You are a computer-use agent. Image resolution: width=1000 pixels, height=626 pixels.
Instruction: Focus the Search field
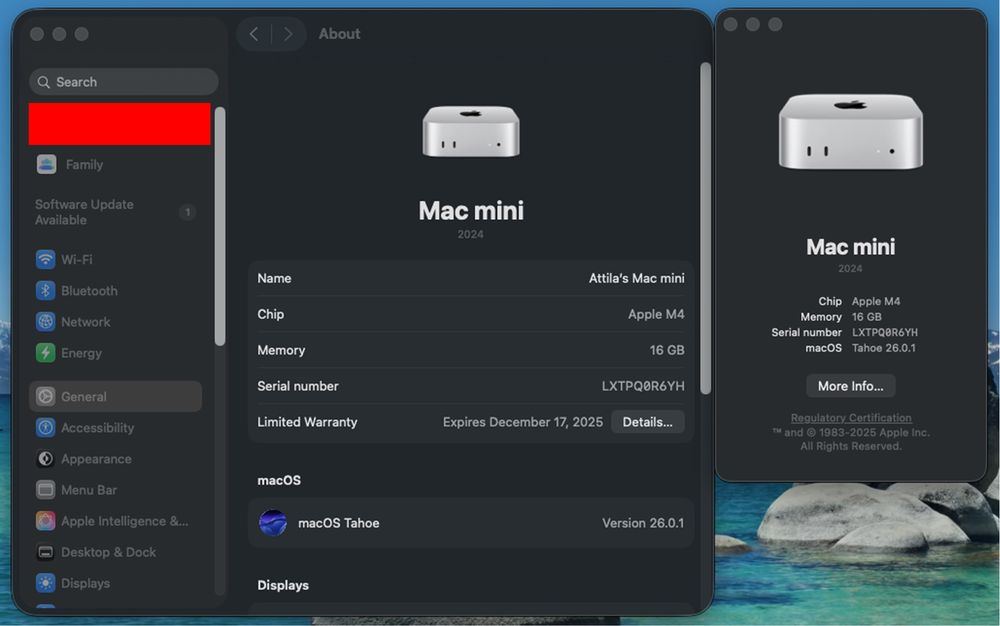point(124,82)
